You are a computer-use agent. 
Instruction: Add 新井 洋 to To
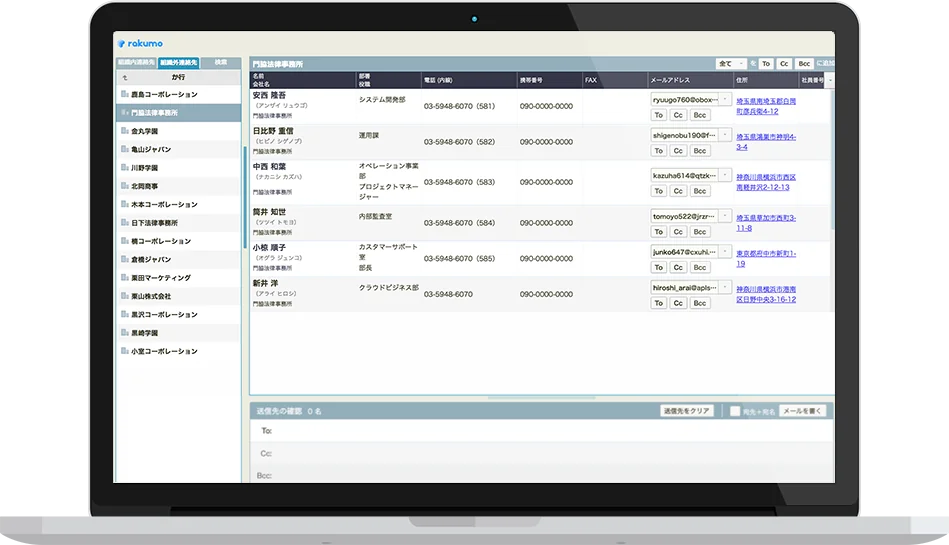point(658,303)
